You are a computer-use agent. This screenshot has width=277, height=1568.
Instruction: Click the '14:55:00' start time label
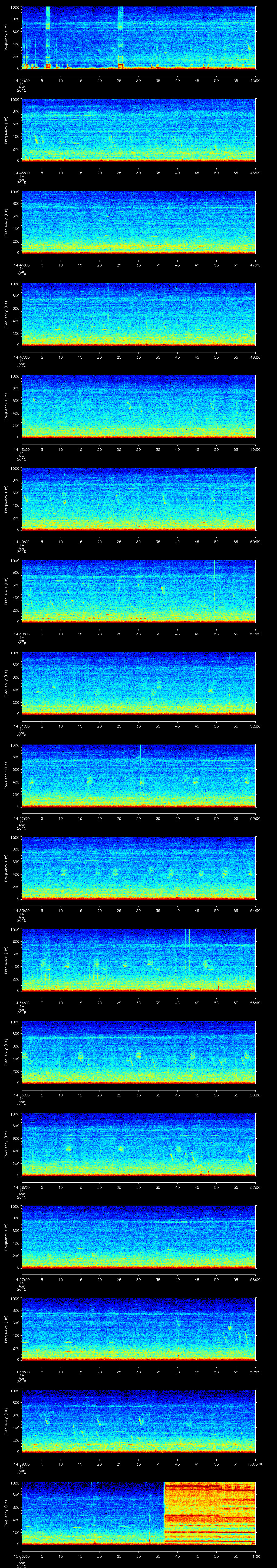(x=21, y=1095)
